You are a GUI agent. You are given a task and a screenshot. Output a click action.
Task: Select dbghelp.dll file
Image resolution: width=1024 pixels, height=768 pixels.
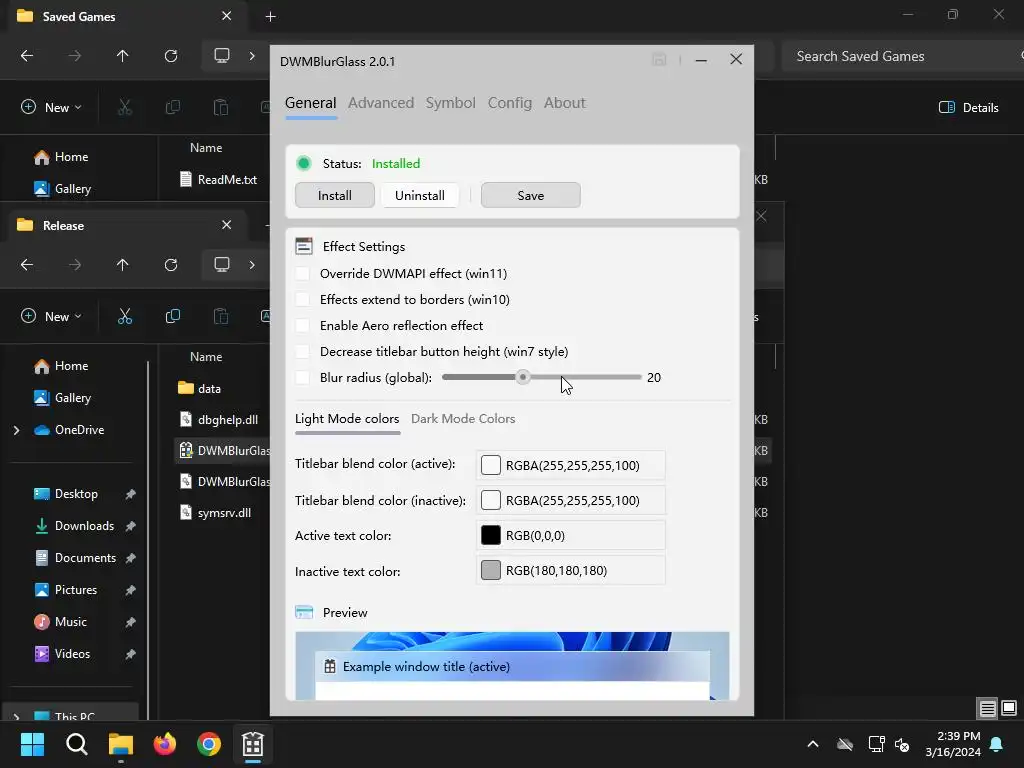(219, 419)
